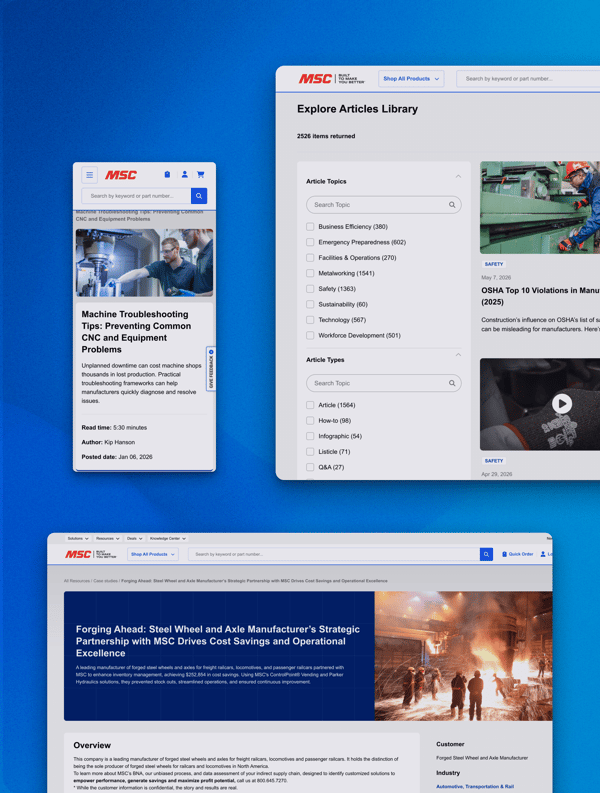The image size is (600, 793).
Task: Focus Search Topic field under Article Topics
Action: coord(383,205)
